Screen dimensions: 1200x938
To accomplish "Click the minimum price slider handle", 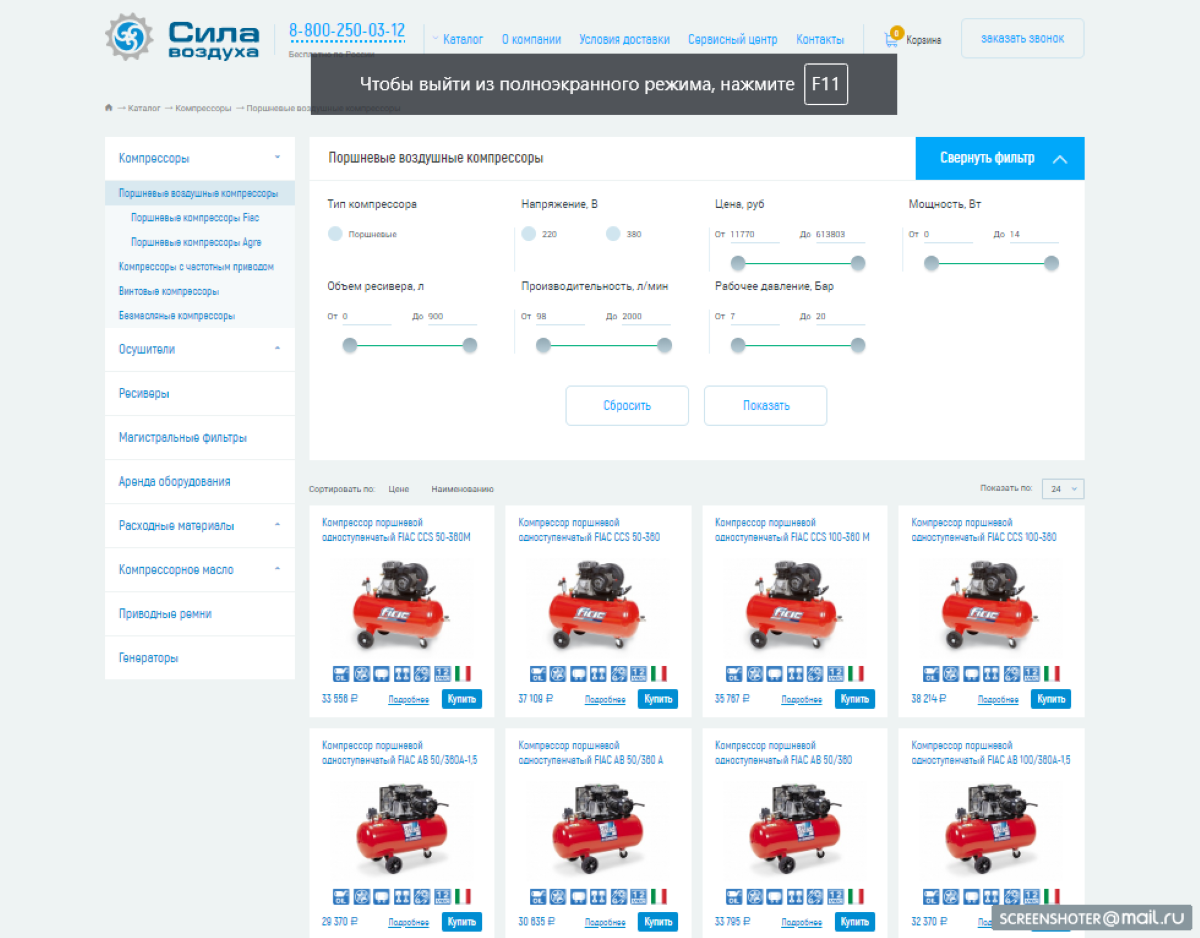I will [738, 263].
